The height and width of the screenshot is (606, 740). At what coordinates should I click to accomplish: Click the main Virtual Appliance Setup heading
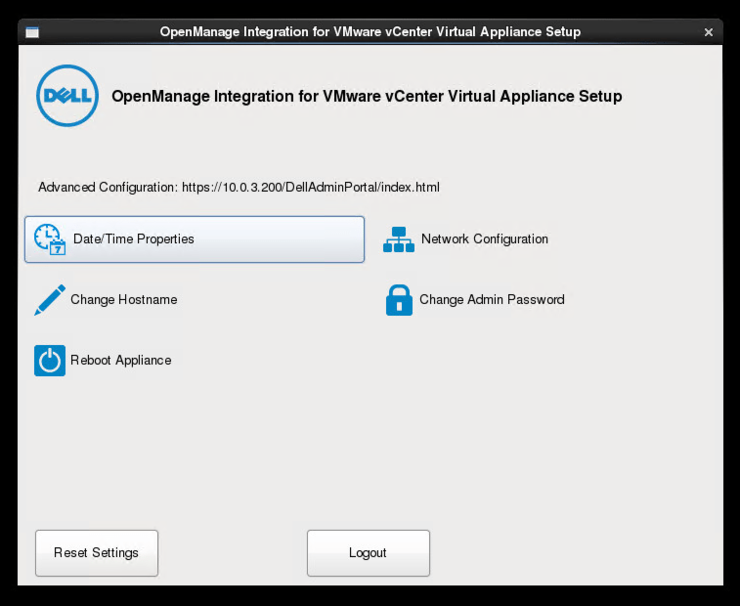[367, 96]
